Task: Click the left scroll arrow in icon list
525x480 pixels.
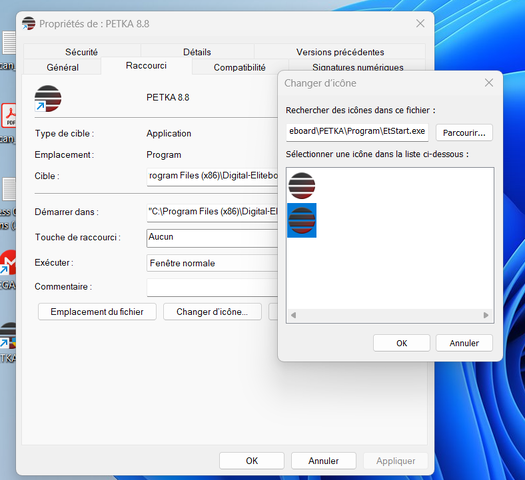Action: pyautogui.click(x=293, y=315)
